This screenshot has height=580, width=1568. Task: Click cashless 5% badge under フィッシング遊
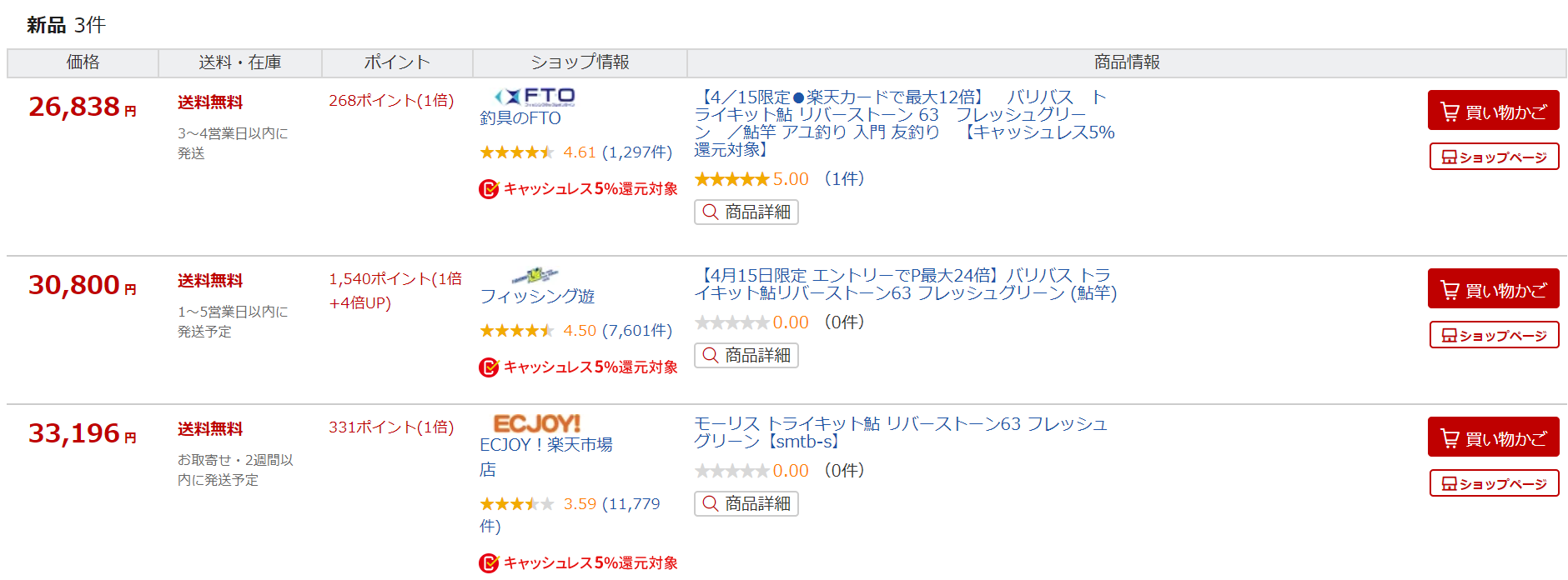point(578,367)
